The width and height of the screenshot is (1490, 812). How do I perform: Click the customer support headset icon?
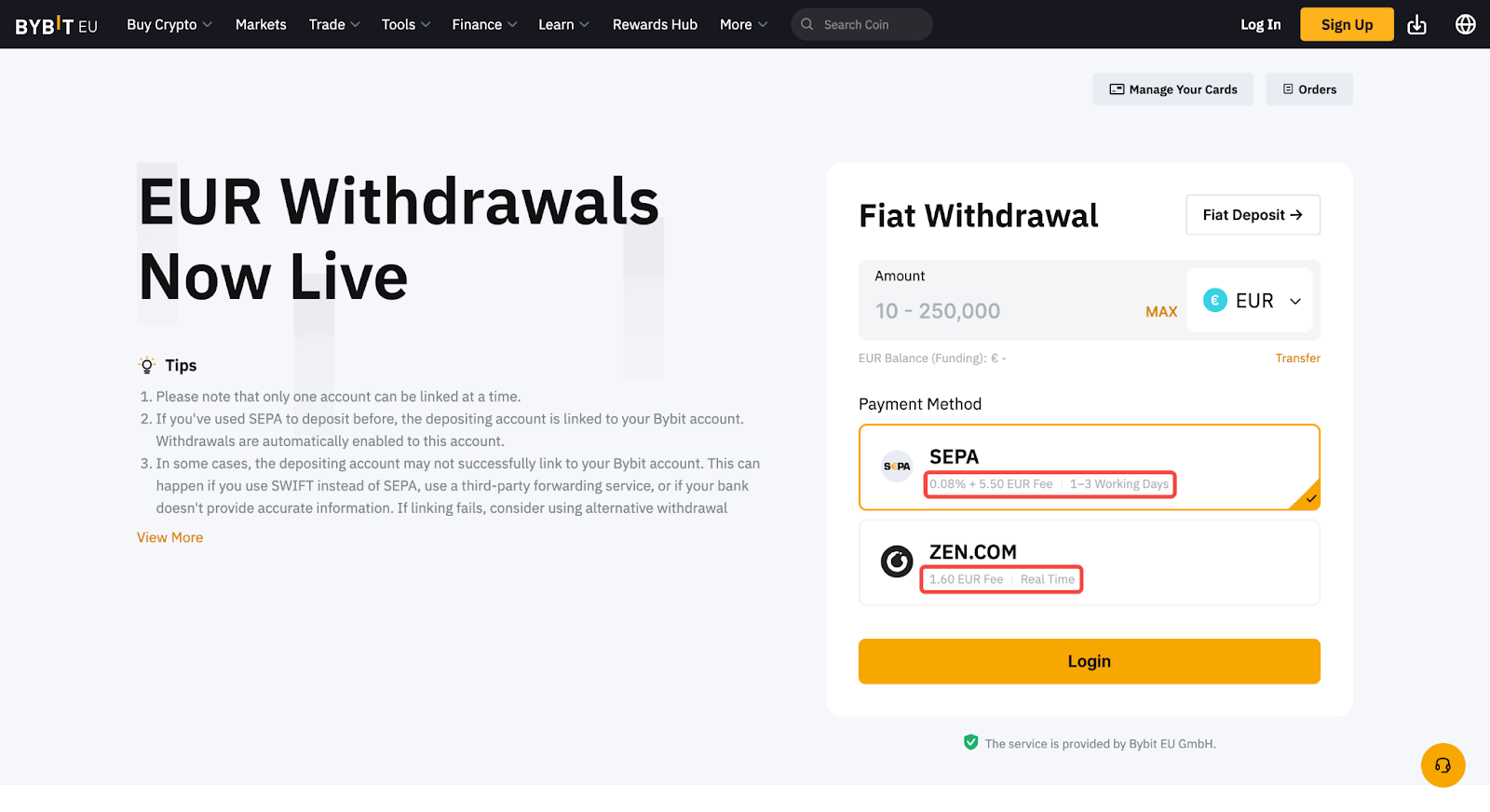coord(1443,765)
